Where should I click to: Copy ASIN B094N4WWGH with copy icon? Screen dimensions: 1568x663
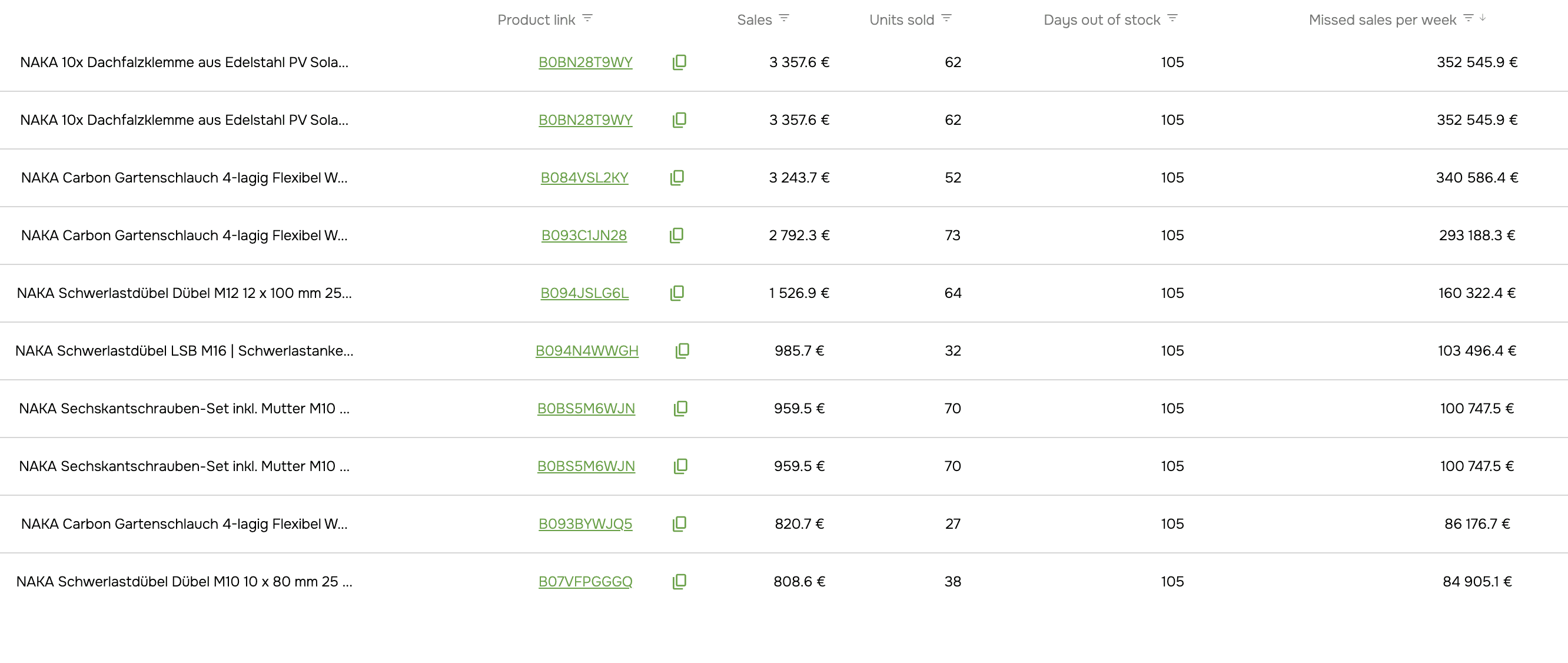pyautogui.click(x=682, y=351)
